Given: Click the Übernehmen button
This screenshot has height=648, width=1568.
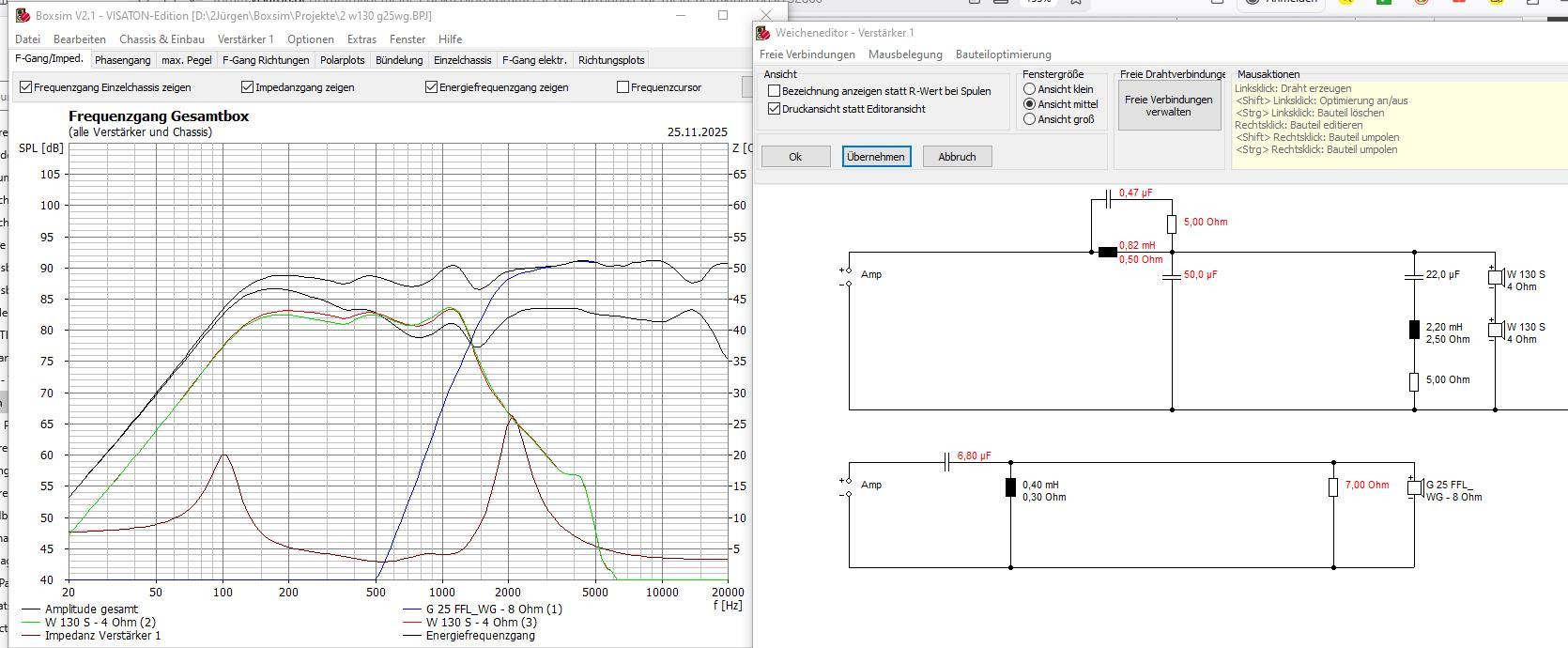Looking at the screenshot, I should (876, 157).
